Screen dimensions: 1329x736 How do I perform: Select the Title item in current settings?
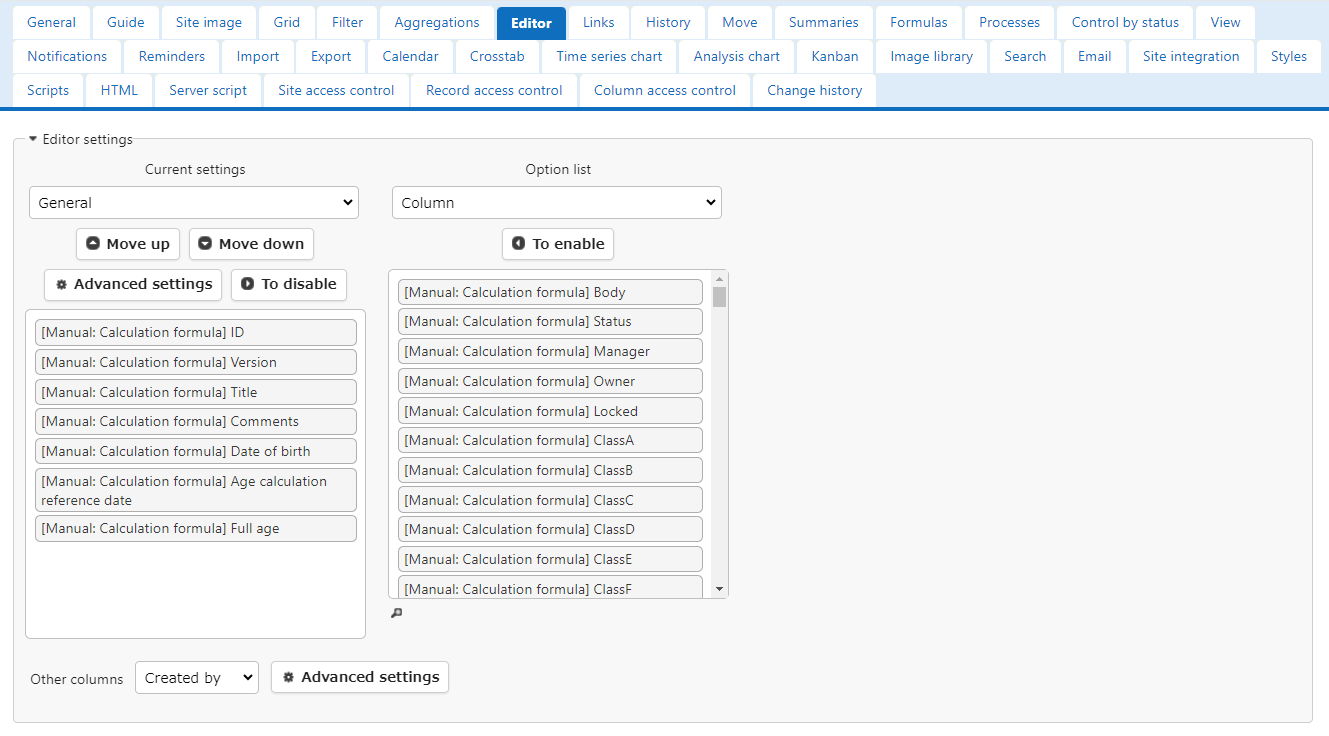(x=196, y=392)
